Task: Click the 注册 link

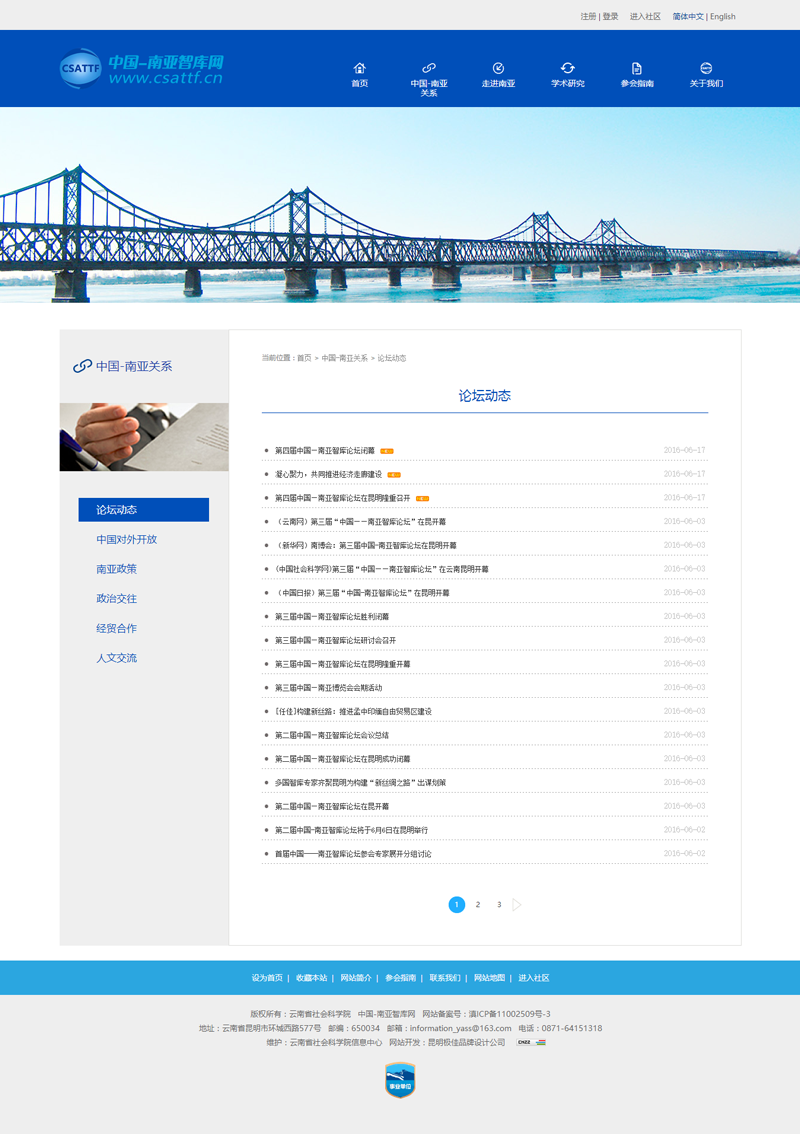Action: coord(588,17)
